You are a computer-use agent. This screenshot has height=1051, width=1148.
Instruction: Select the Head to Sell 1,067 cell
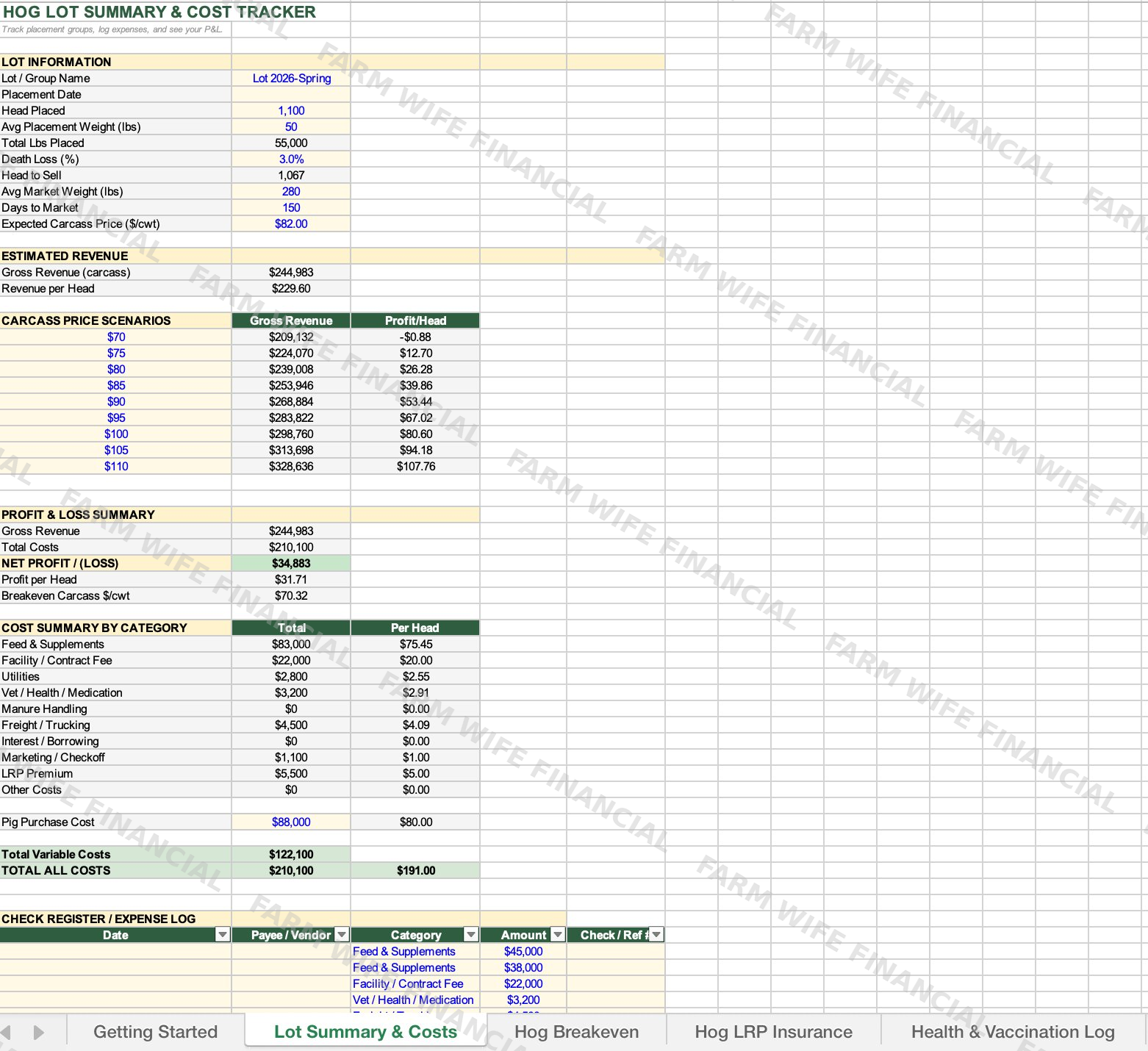[291, 176]
